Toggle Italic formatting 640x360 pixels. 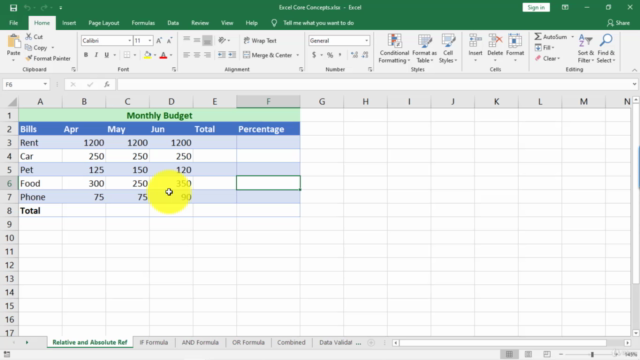click(96, 55)
